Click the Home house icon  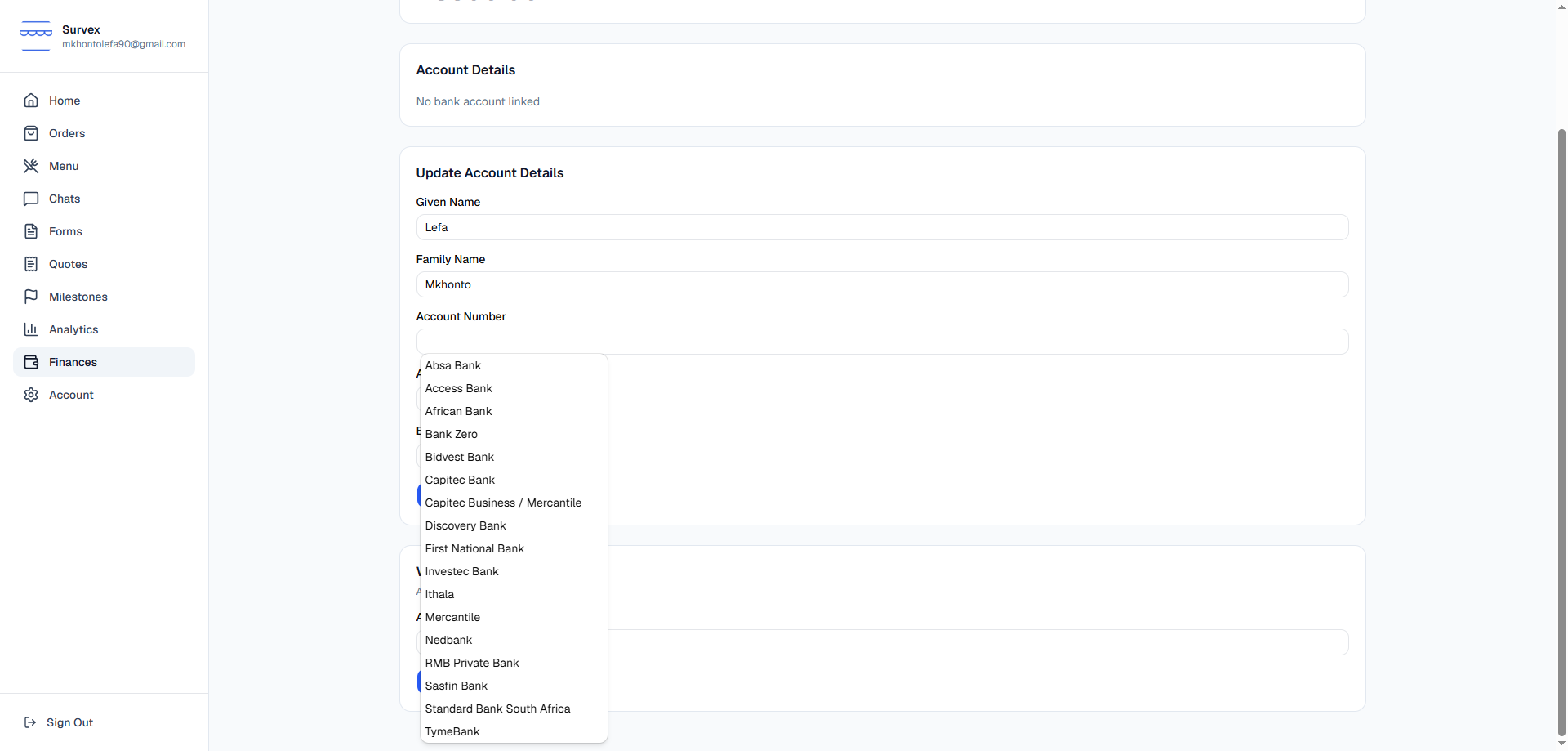pos(31,101)
